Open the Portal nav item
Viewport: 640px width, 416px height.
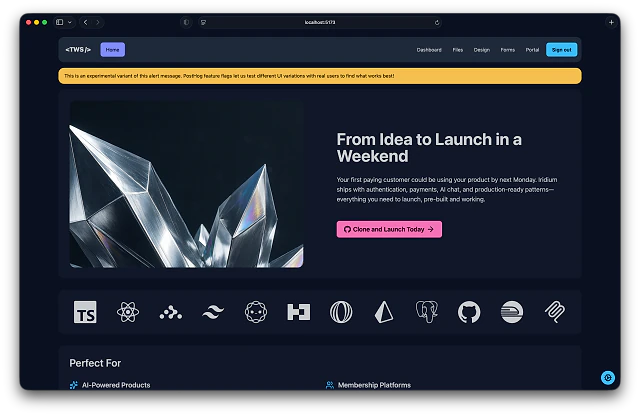click(532, 50)
